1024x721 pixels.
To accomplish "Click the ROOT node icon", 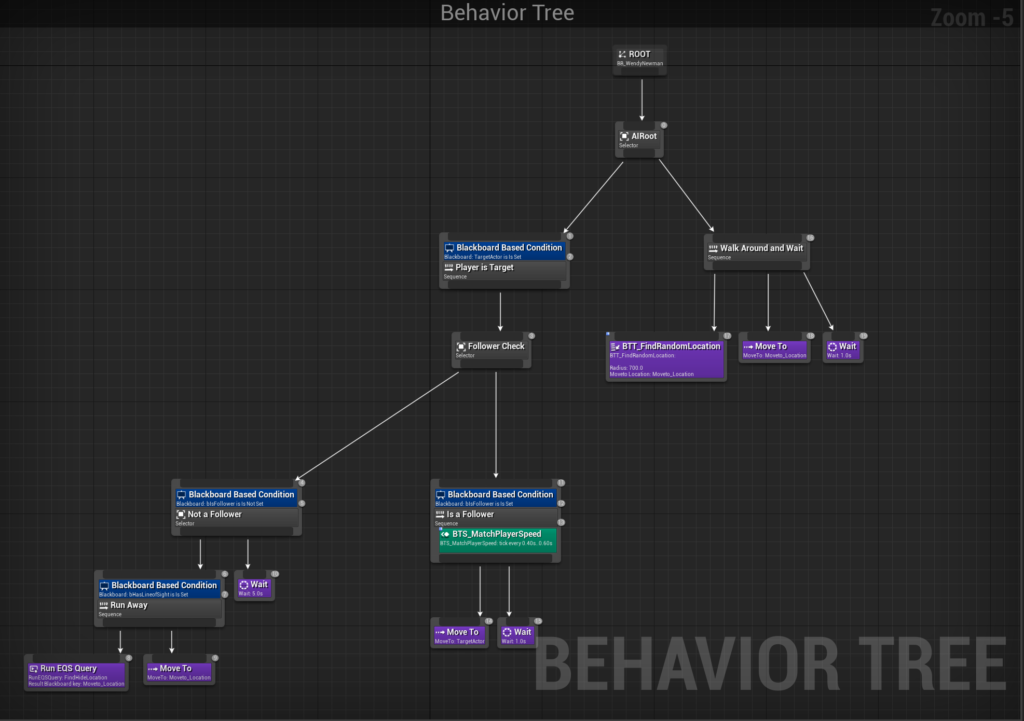I will click(x=622, y=54).
